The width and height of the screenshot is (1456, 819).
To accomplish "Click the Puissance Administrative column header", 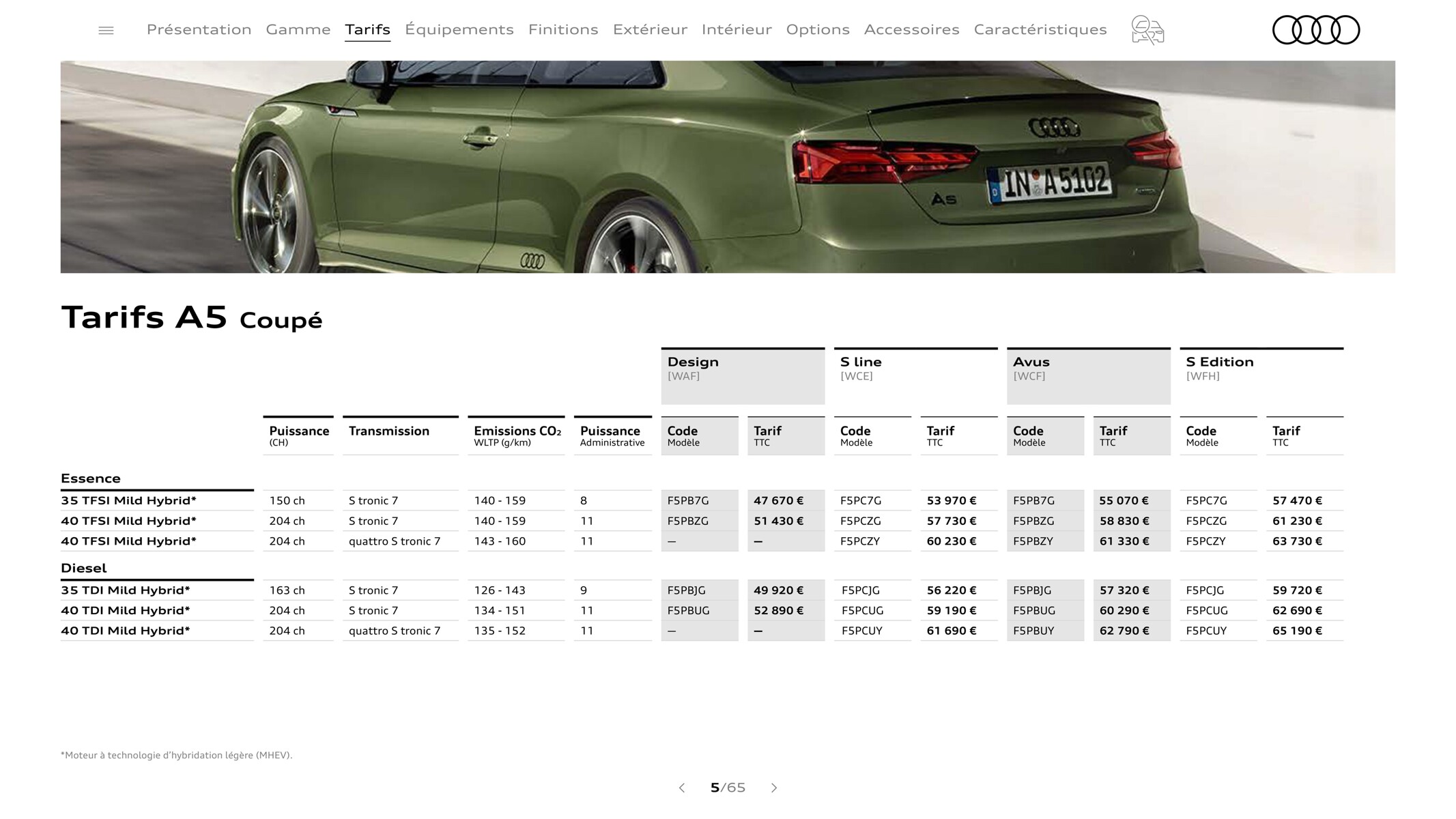I will coord(613,435).
